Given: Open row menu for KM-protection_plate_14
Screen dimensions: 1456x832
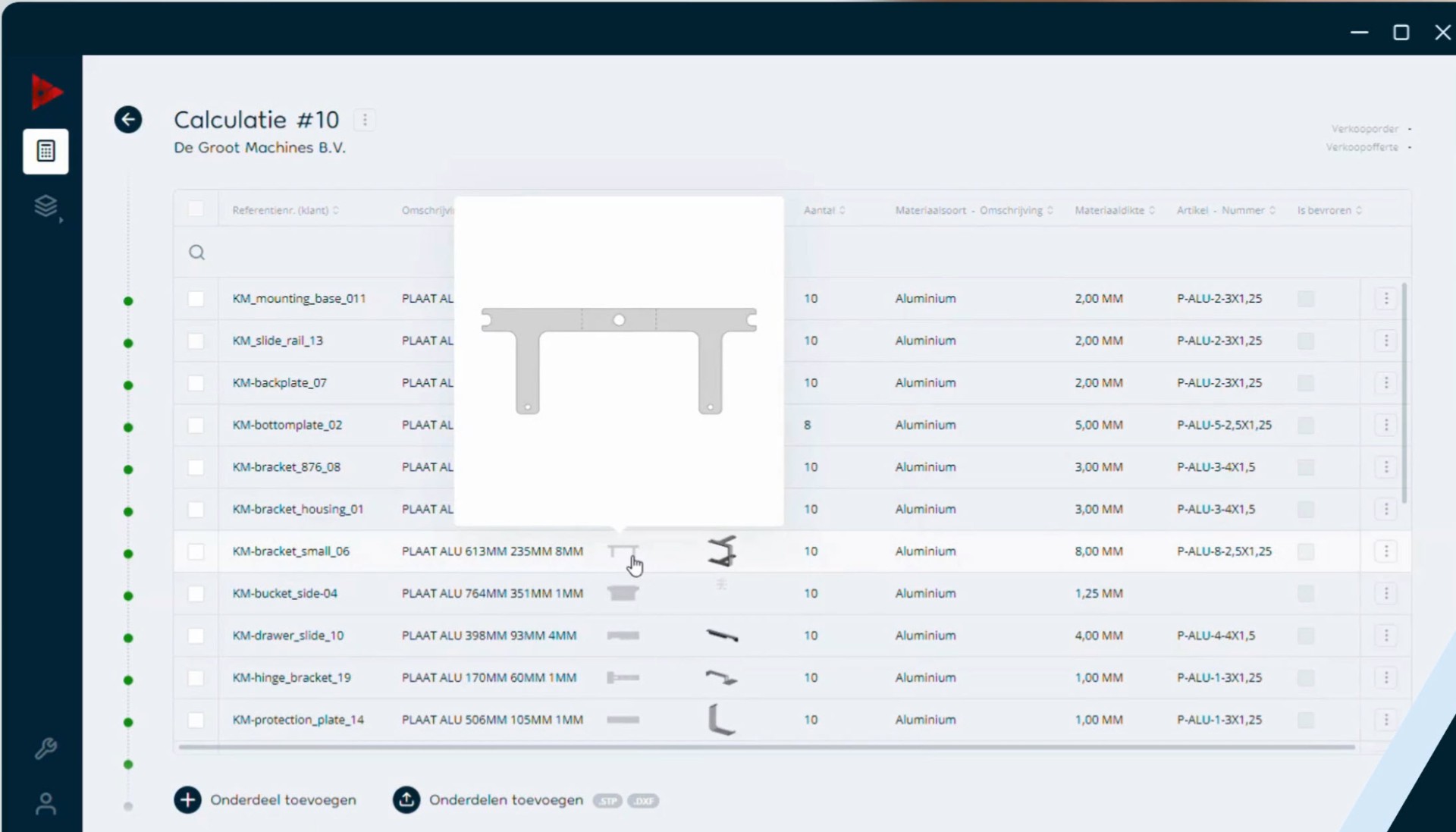Looking at the screenshot, I should [1385, 720].
